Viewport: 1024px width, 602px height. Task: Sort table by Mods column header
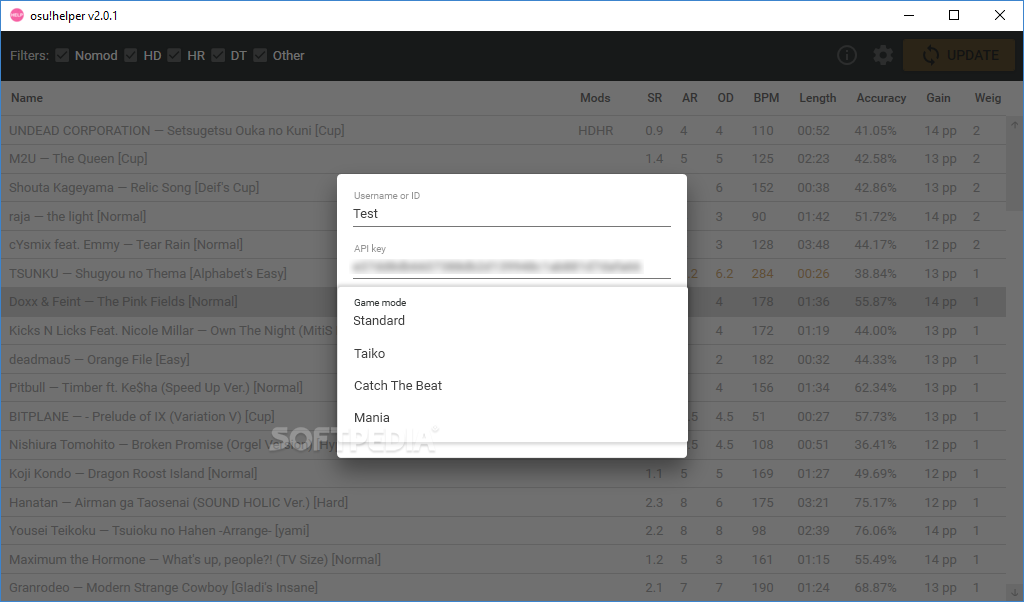595,98
